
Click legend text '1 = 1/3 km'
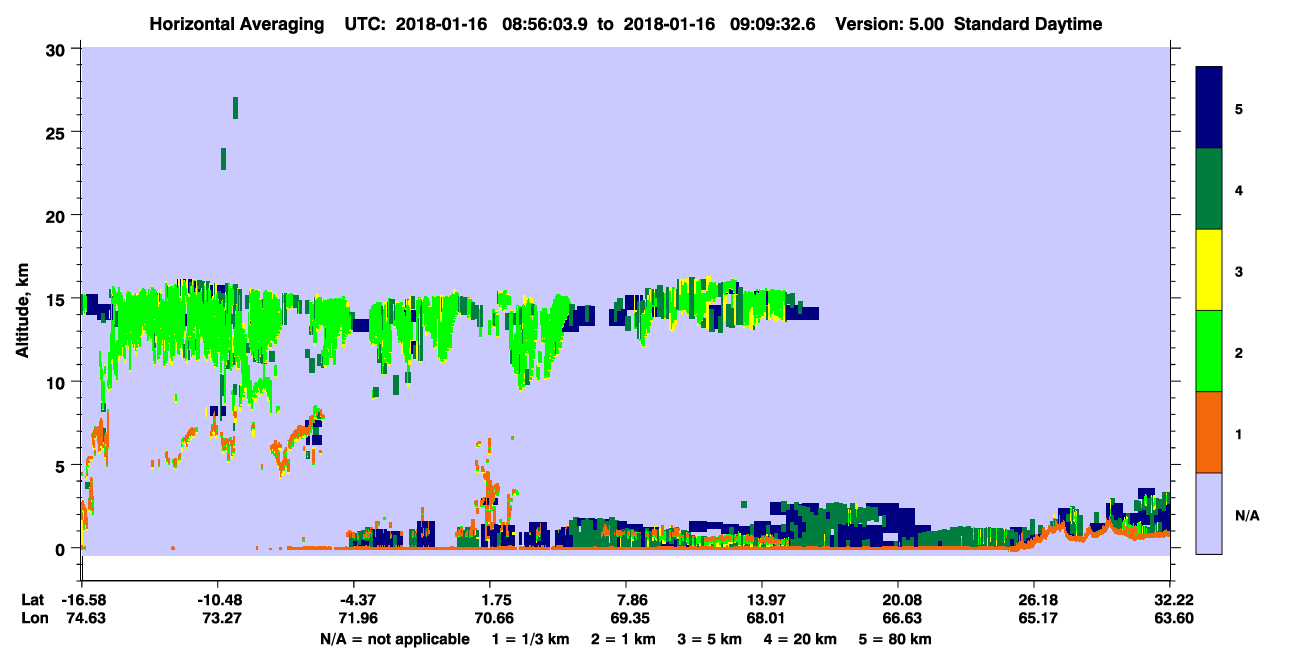533,639
